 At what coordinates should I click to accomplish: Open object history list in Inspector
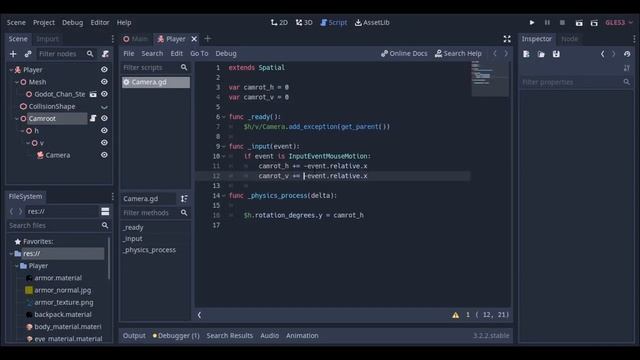pos(627,54)
